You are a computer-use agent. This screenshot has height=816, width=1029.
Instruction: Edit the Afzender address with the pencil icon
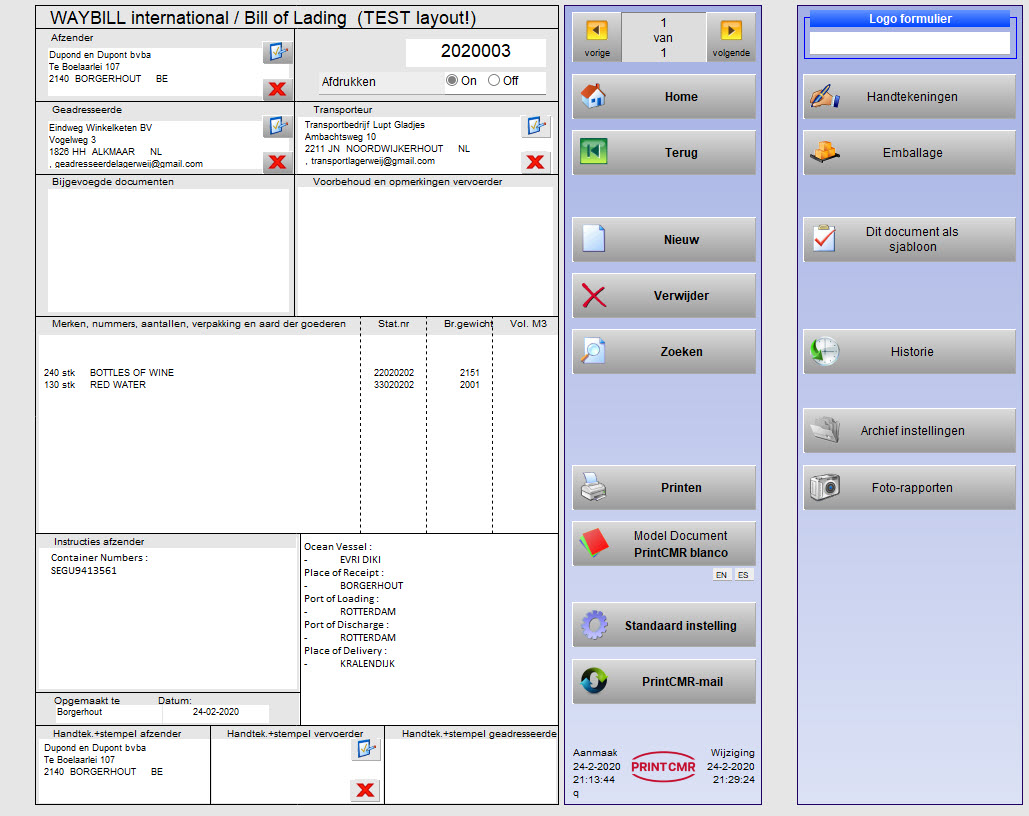click(x=277, y=53)
